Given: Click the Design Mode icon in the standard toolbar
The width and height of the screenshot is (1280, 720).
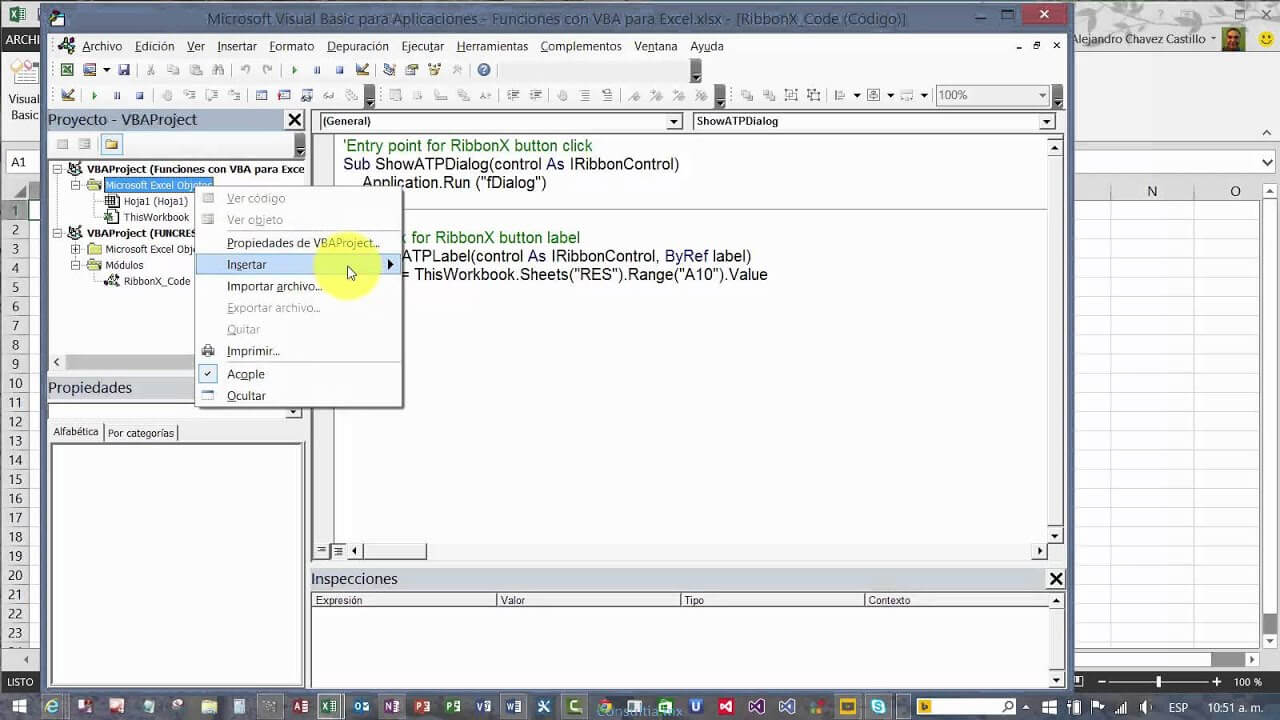Looking at the screenshot, I should [362, 70].
